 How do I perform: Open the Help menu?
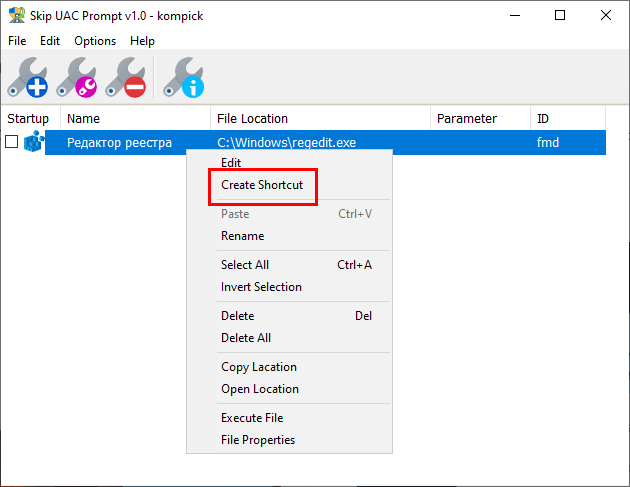coord(142,41)
